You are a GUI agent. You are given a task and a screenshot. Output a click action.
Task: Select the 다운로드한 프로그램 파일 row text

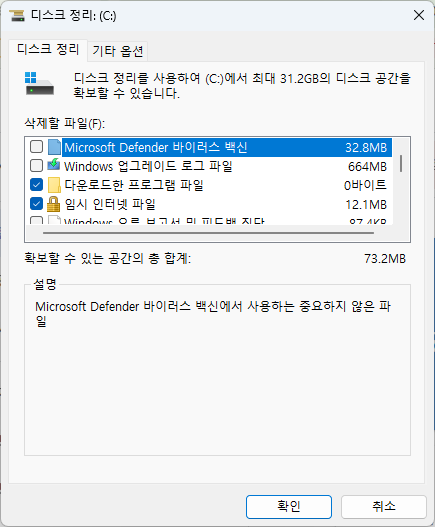click(134, 185)
